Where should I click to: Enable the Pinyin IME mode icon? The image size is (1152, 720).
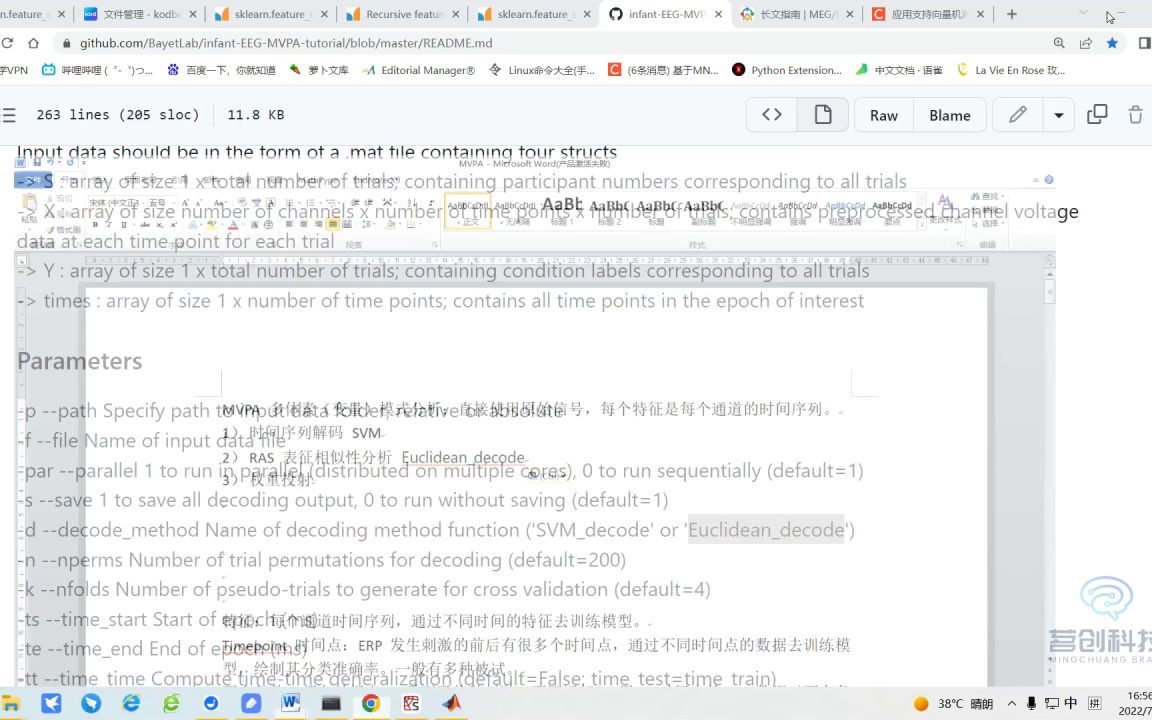1095,704
